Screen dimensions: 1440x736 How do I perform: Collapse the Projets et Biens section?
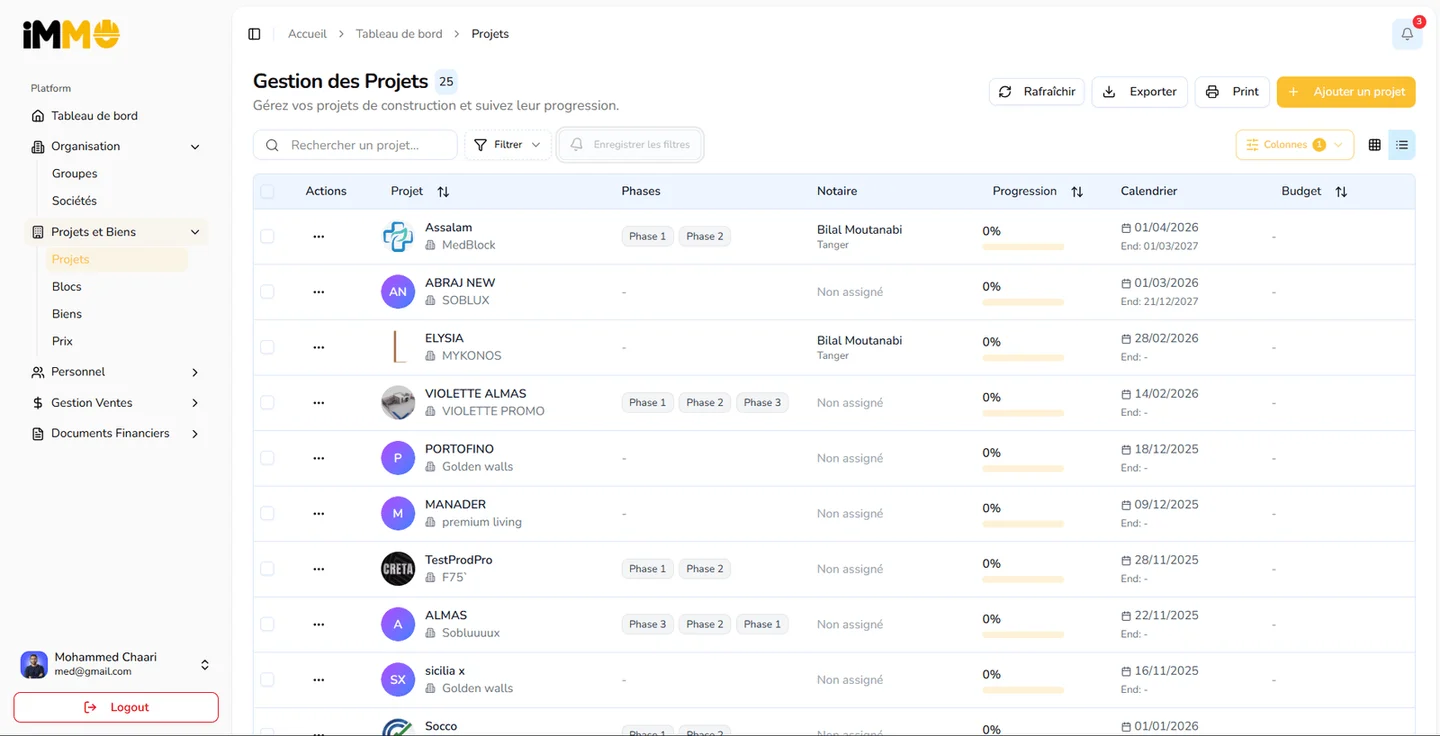[x=116, y=232]
